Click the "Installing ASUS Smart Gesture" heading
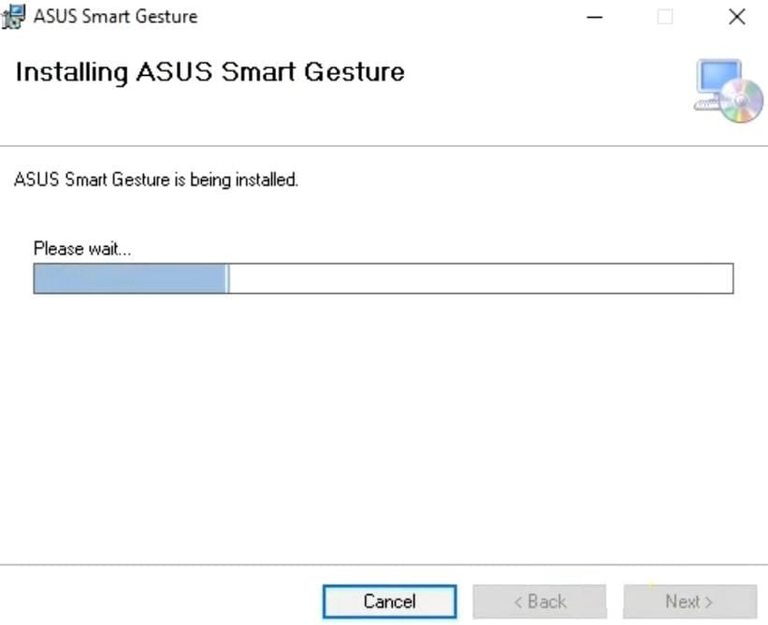Viewport: 768px width, 625px height. point(210,72)
